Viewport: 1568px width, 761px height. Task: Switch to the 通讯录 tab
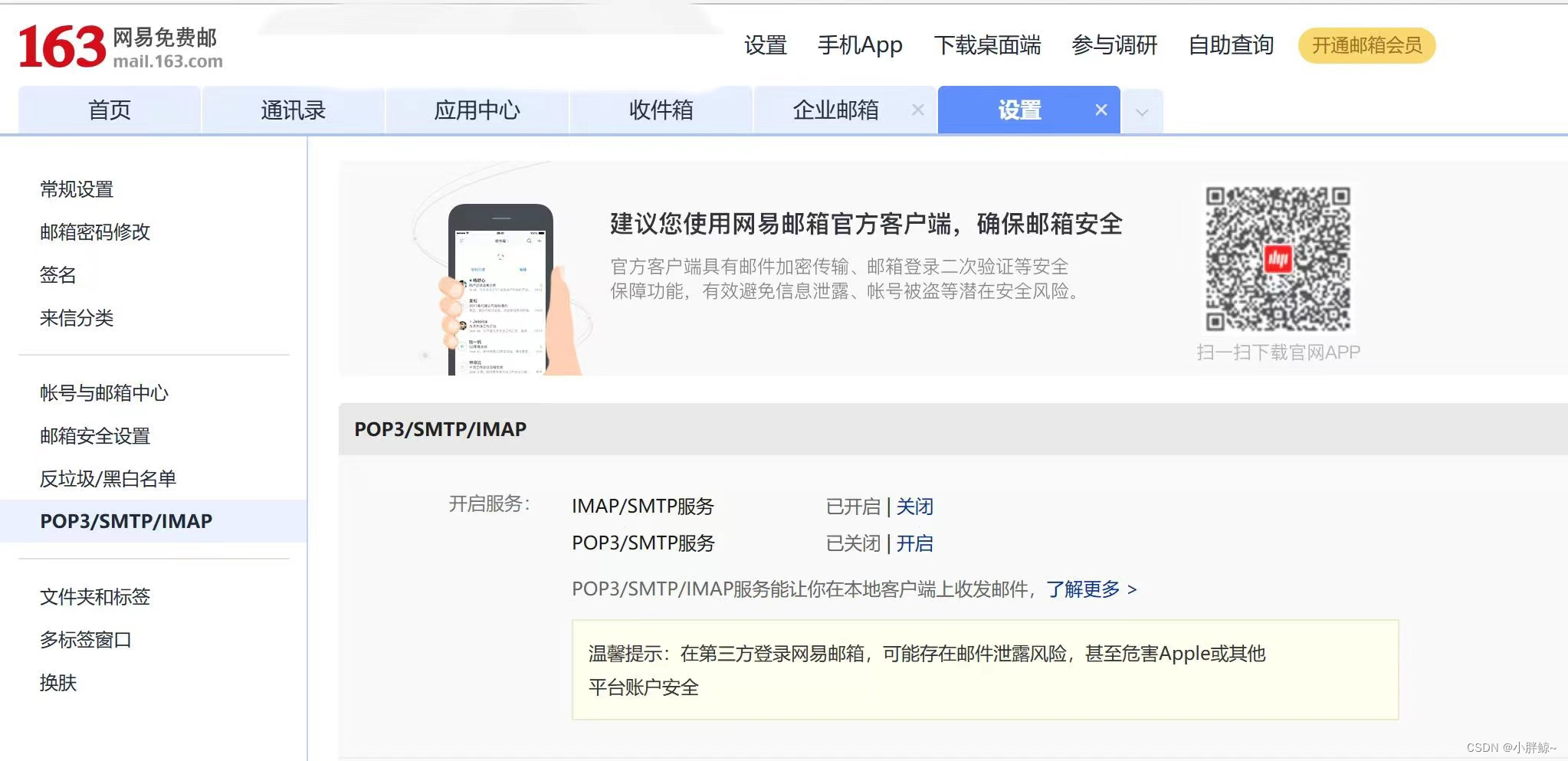pyautogui.click(x=294, y=110)
